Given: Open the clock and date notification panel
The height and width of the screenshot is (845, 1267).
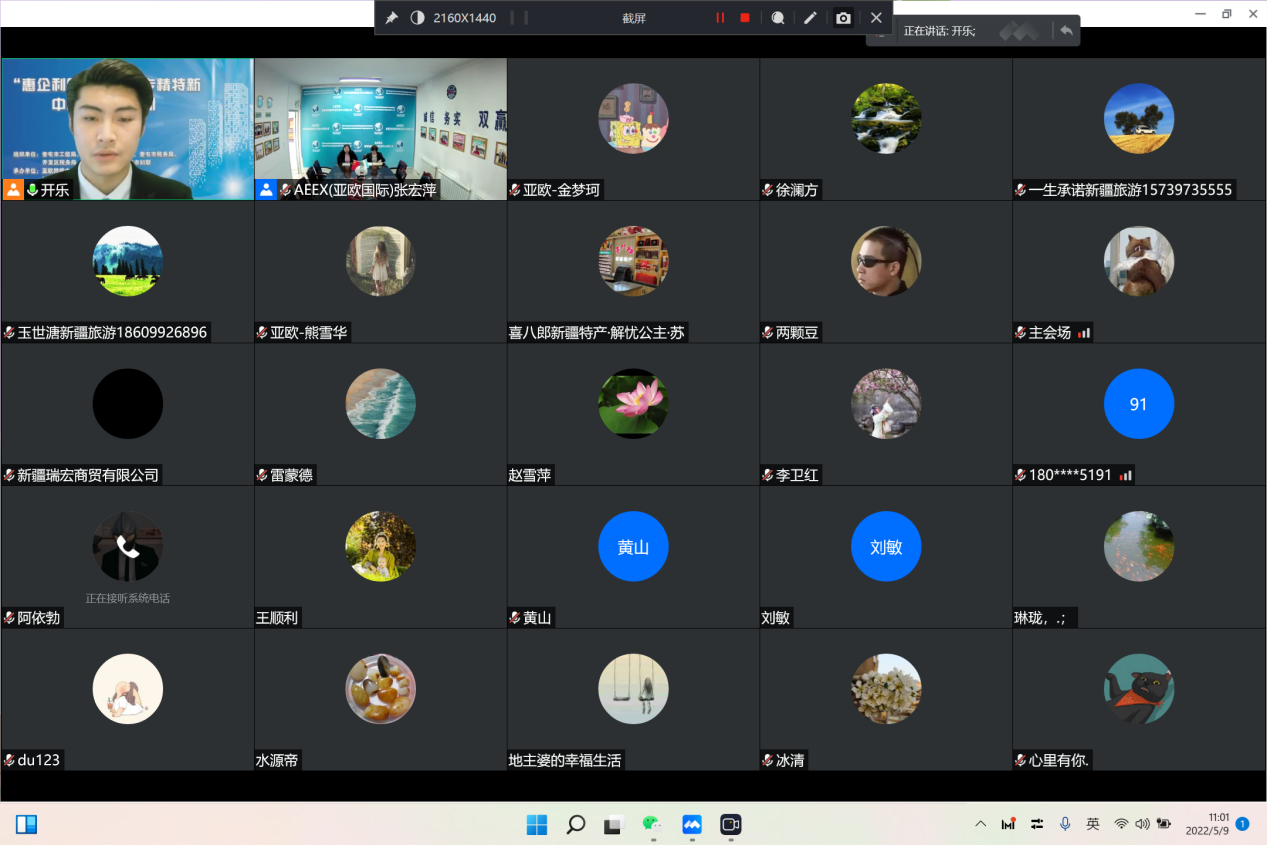Looking at the screenshot, I should point(1210,824).
